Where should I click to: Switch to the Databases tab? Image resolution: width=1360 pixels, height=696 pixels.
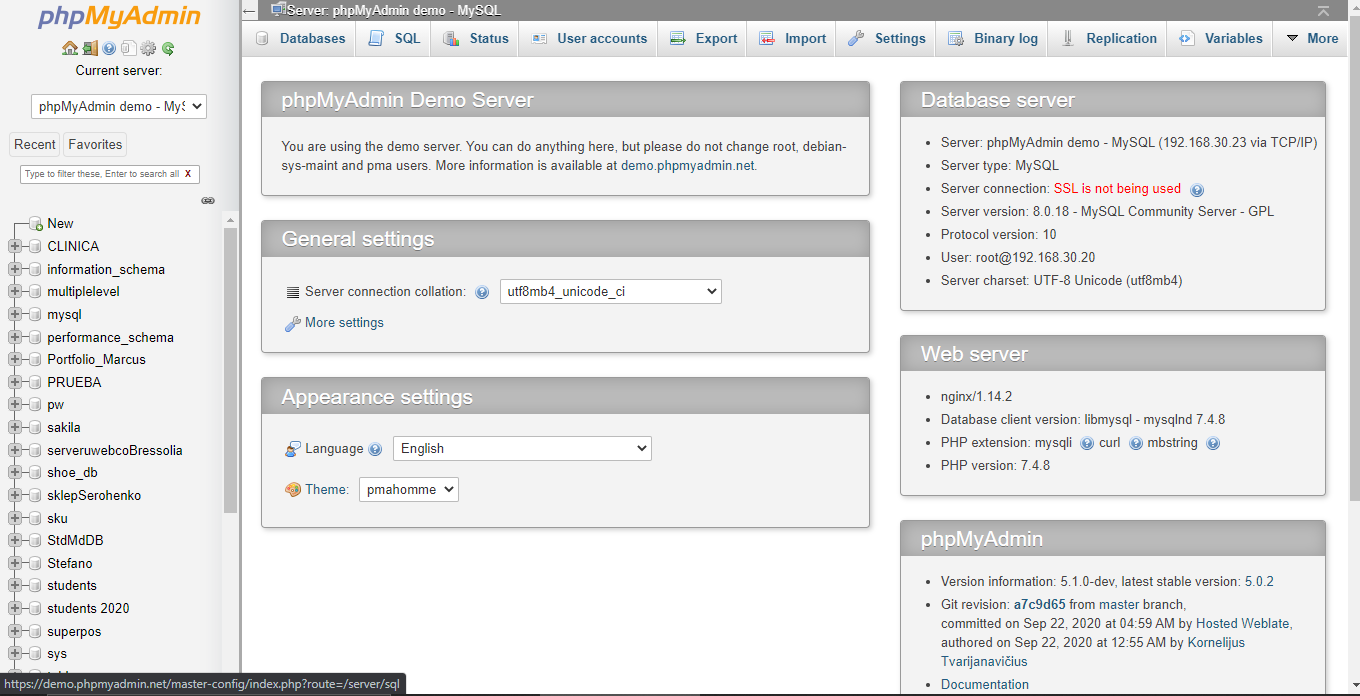(300, 39)
